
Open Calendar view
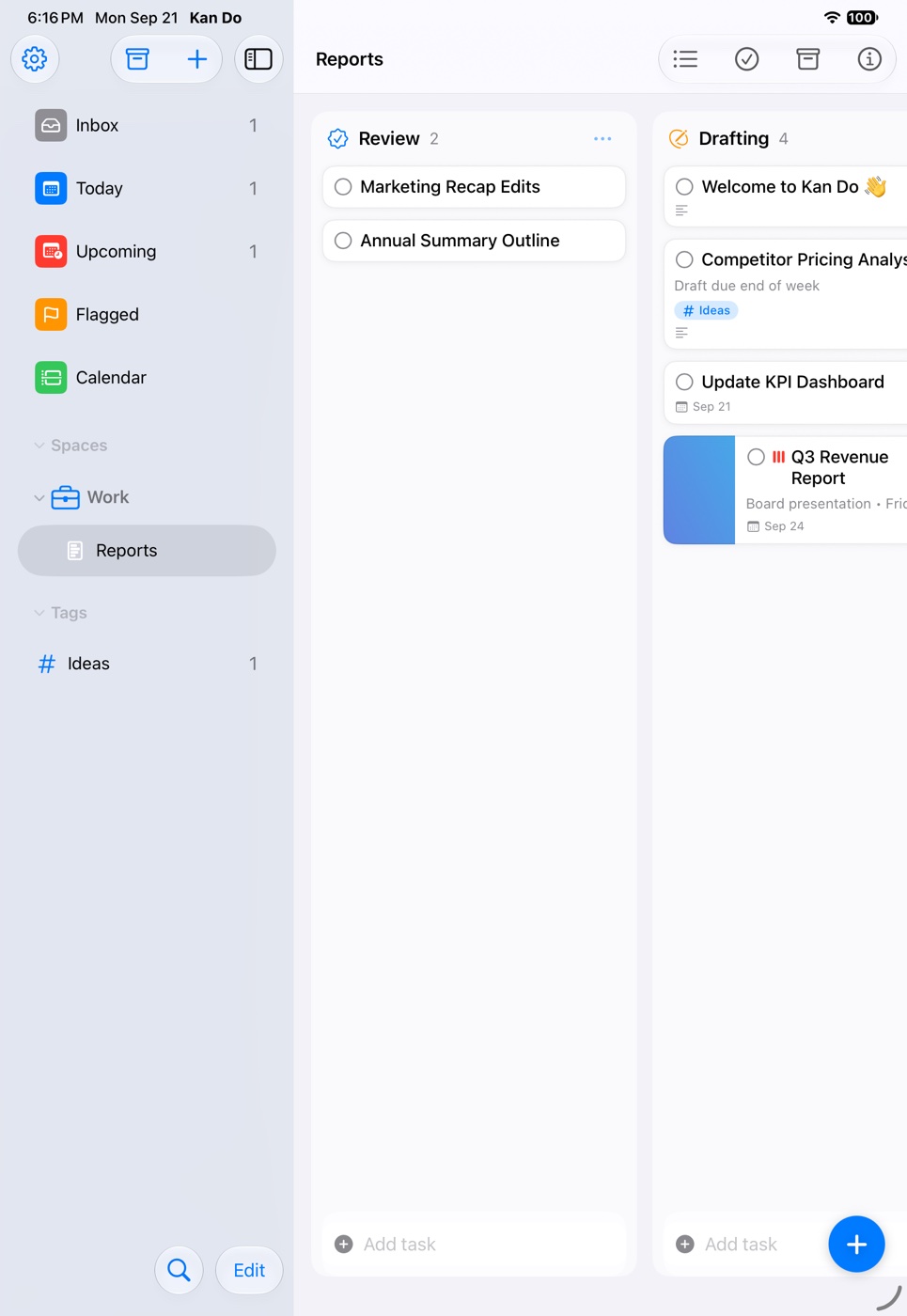147,377
